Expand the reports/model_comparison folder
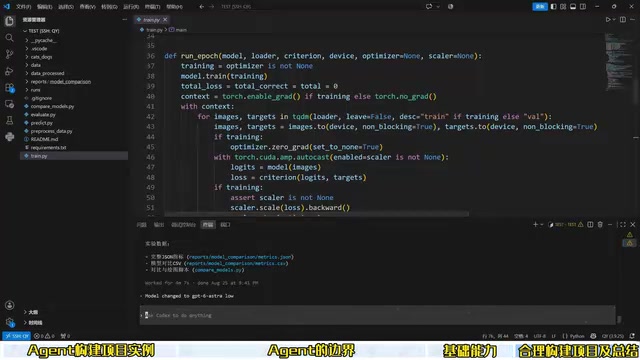This screenshot has width=640, height=360. 60,82
